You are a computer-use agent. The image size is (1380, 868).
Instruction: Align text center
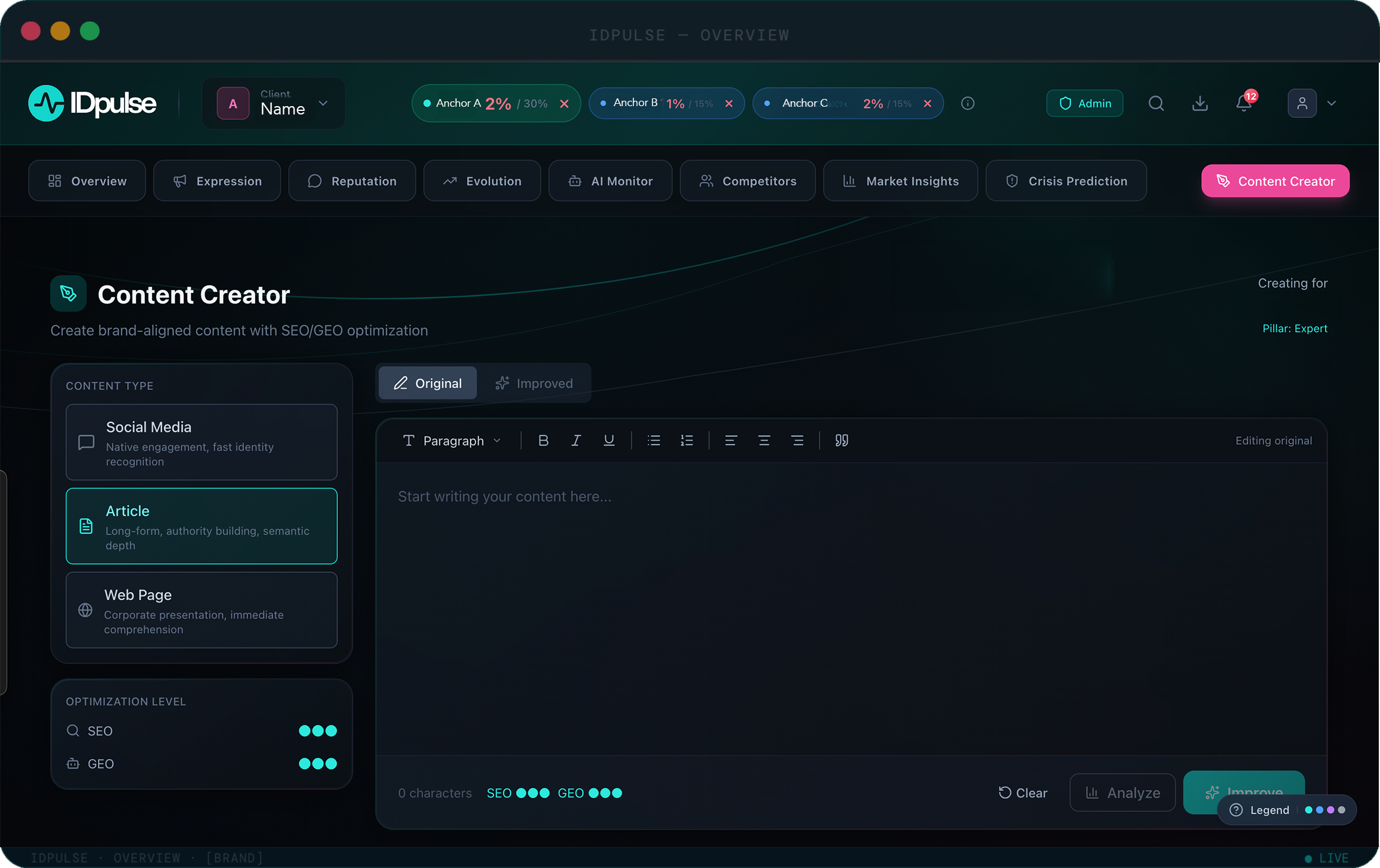click(764, 441)
